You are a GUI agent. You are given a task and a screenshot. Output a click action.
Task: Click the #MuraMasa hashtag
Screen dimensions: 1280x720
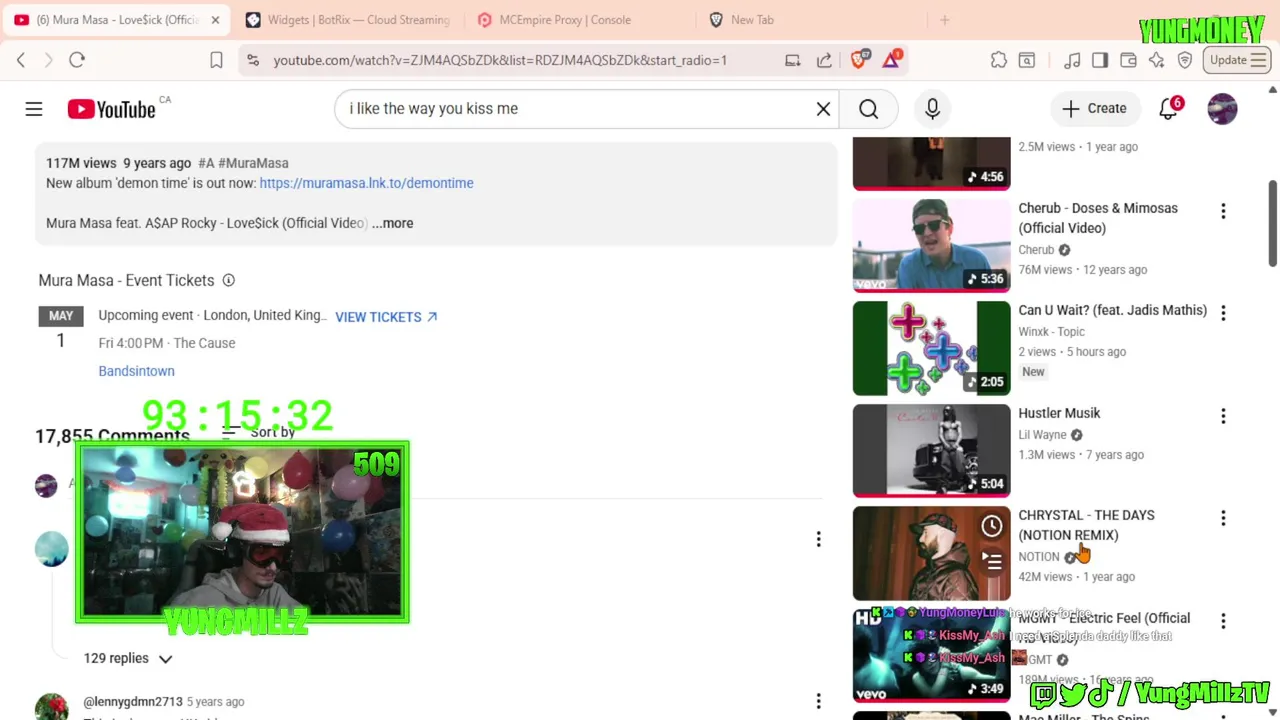coord(253,163)
